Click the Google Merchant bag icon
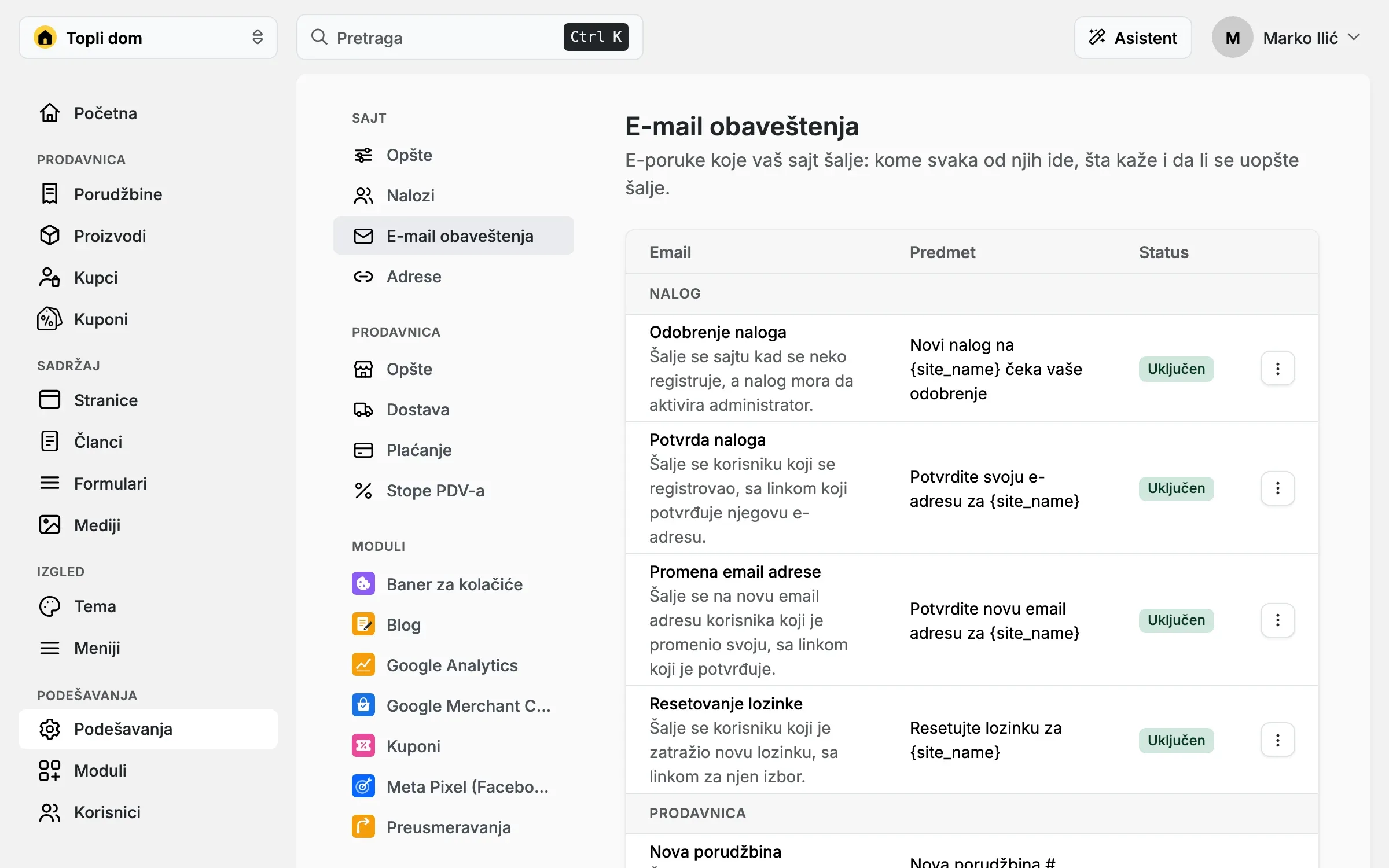Viewport: 1389px width, 868px height. click(363, 705)
